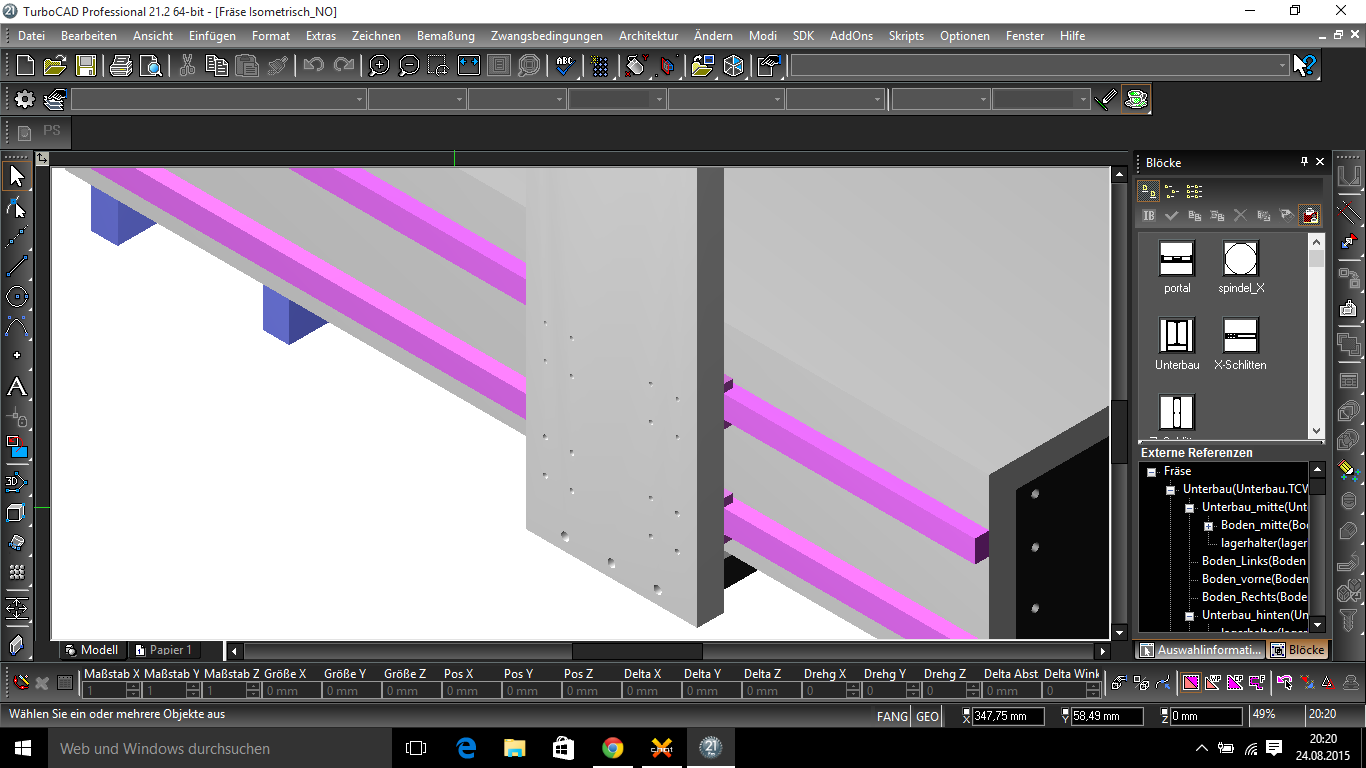The width and height of the screenshot is (1366, 768).
Task: Activate the zoom window tool
Action: point(439,66)
